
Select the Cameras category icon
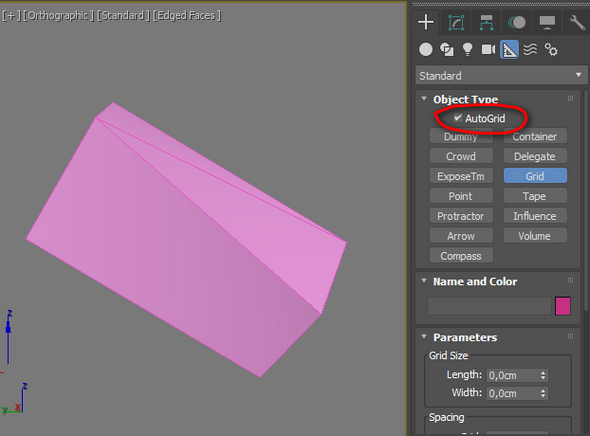pyautogui.click(x=488, y=49)
